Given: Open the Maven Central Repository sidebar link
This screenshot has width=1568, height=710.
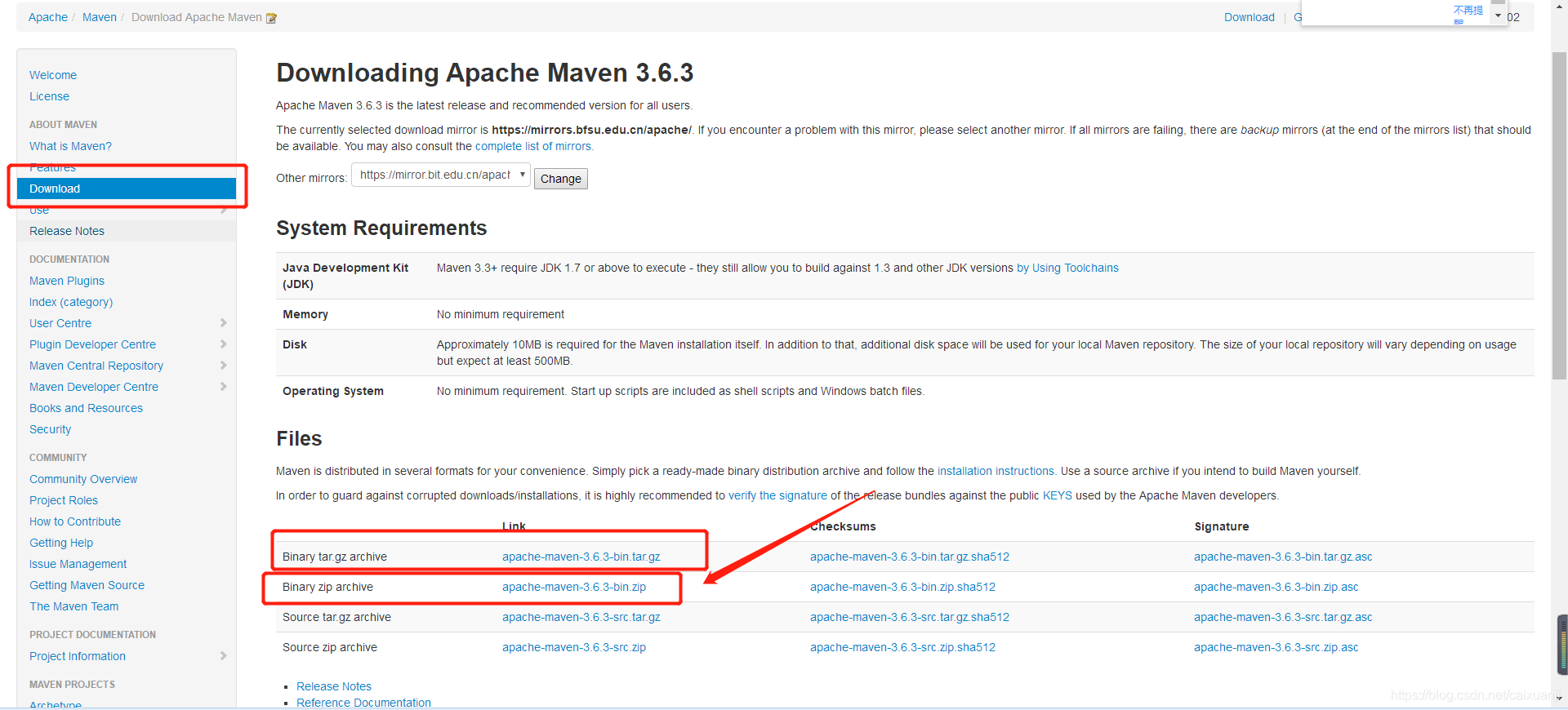Looking at the screenshot, I should [x=96, y=366].
